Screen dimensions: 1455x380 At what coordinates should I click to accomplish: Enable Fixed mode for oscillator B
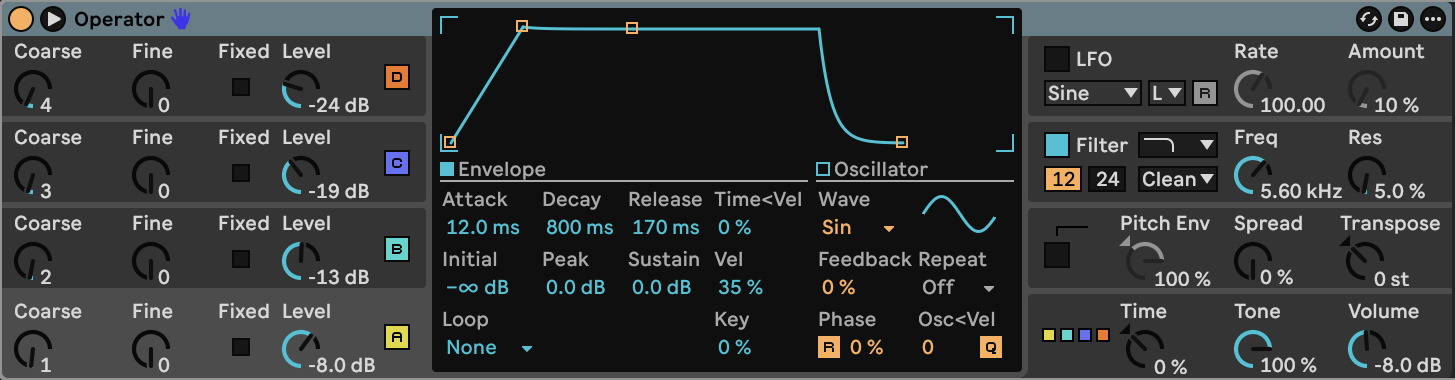(x=241, y=259)
